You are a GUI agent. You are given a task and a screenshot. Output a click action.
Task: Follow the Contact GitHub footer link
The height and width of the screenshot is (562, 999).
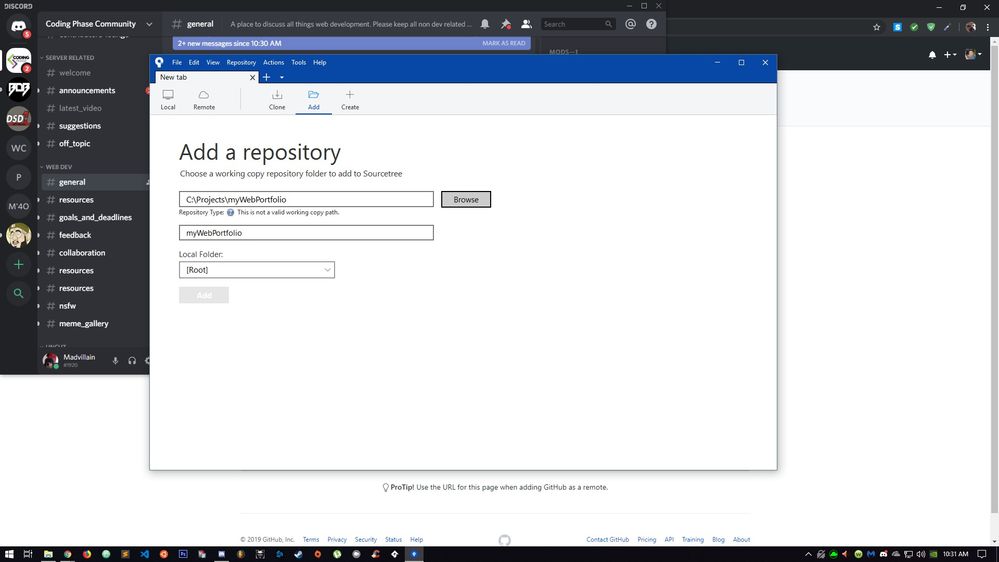tap(607, 540)
